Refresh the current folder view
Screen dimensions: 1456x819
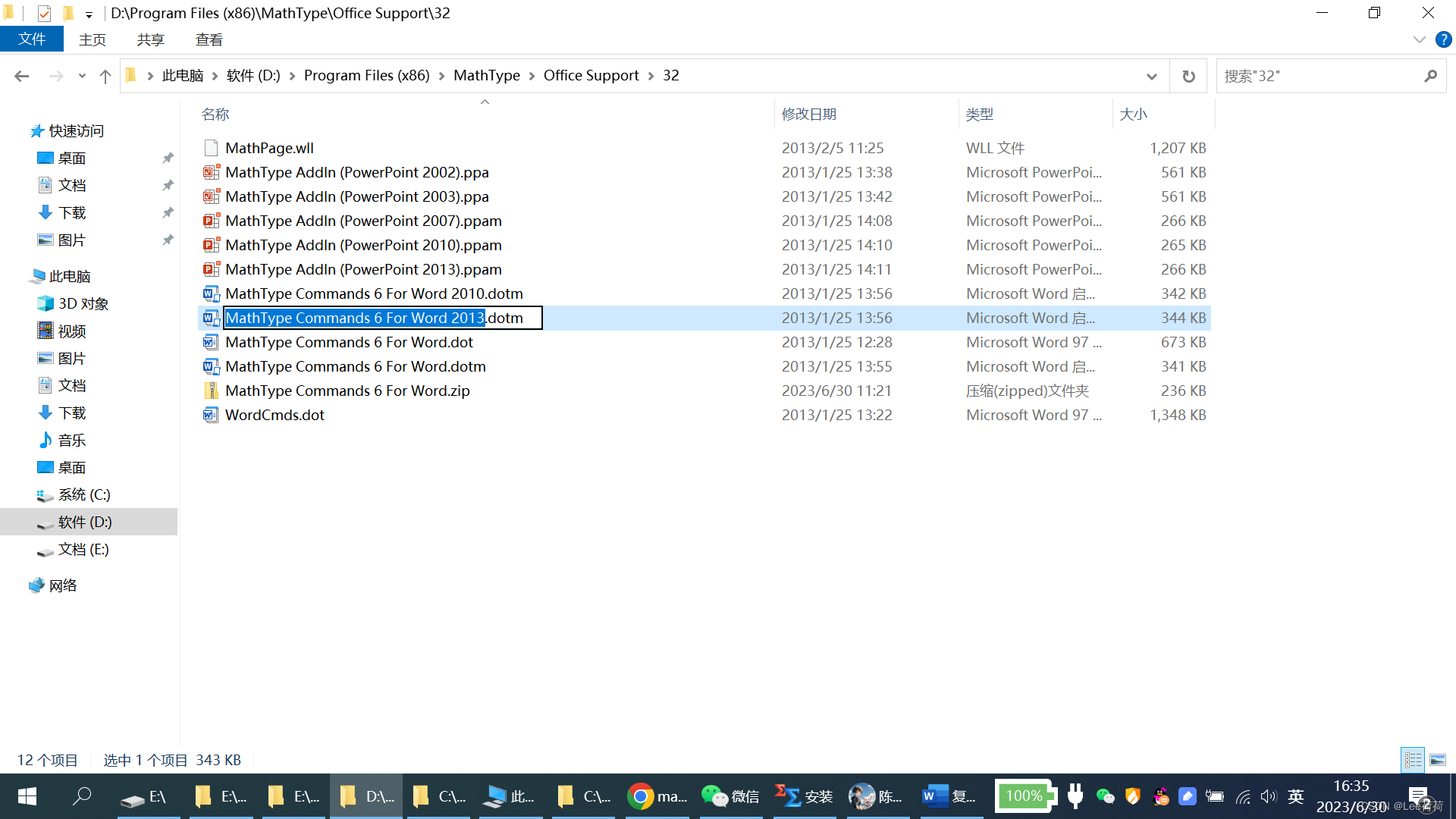(x=1188, y=76)
